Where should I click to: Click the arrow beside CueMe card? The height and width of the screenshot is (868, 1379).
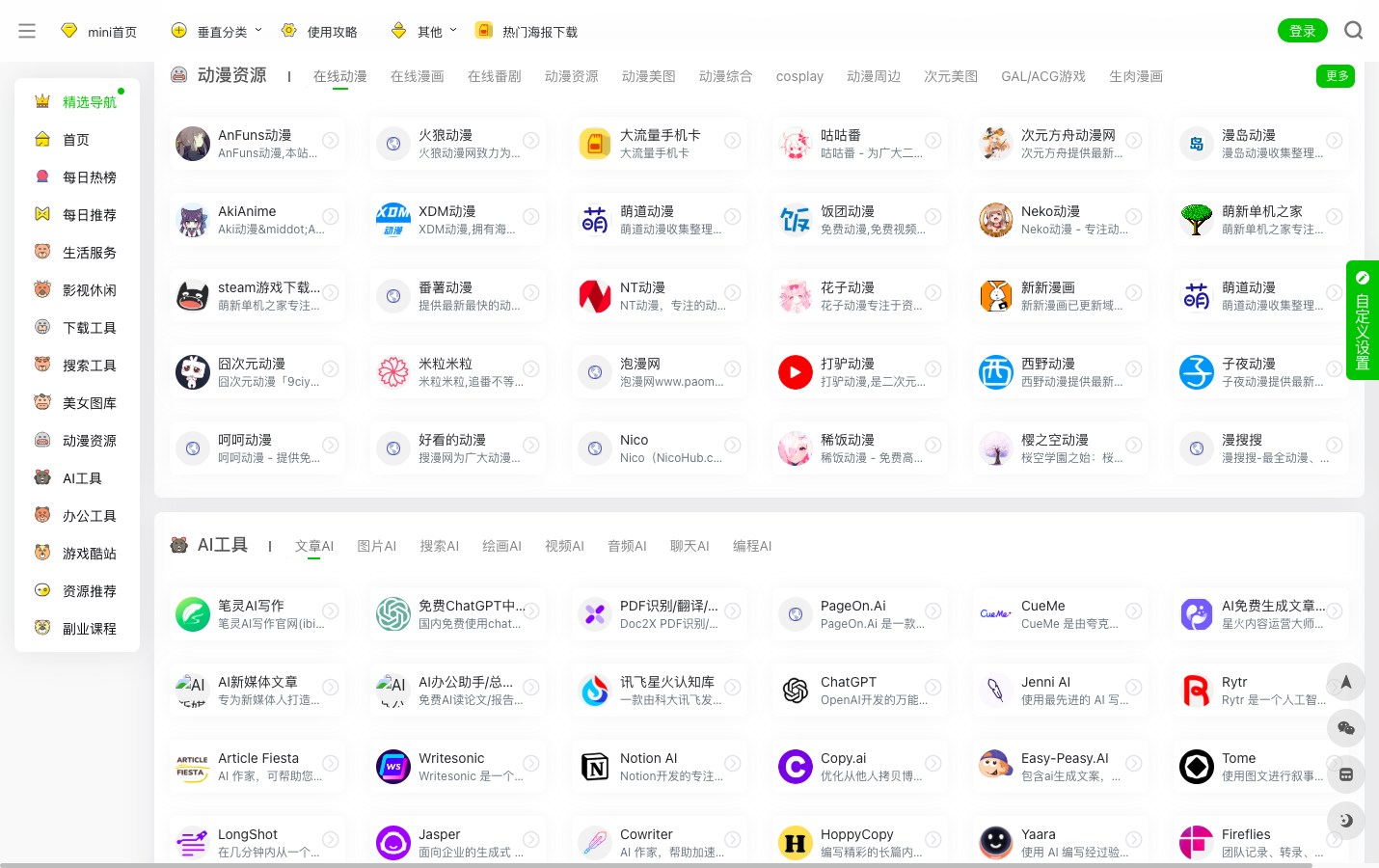[1134, 611]
